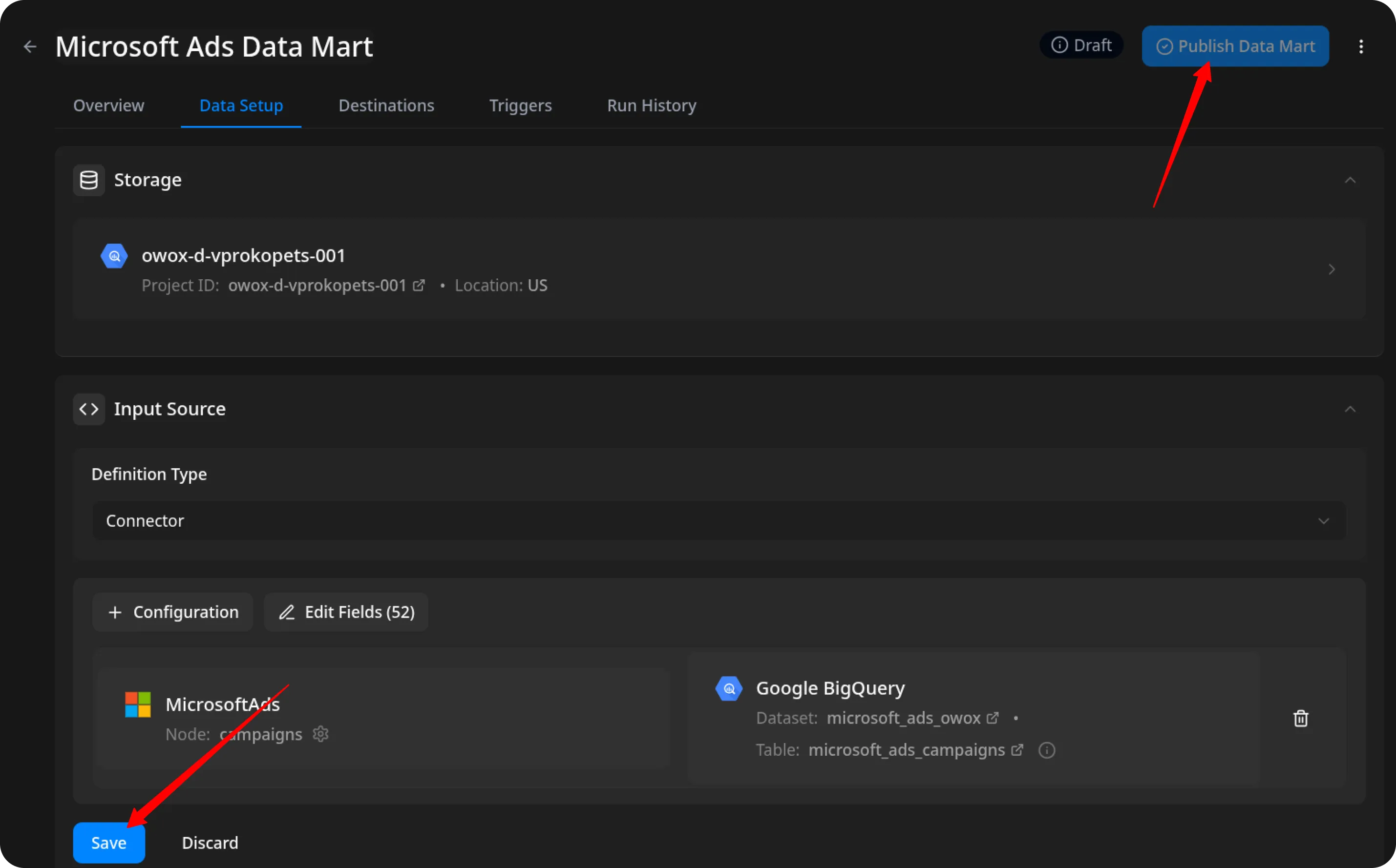This screenshot has height=868, width=1396.
Task: Open storage details chevron for owox-d-vprokopets-001
Action: pos(1332,269)
